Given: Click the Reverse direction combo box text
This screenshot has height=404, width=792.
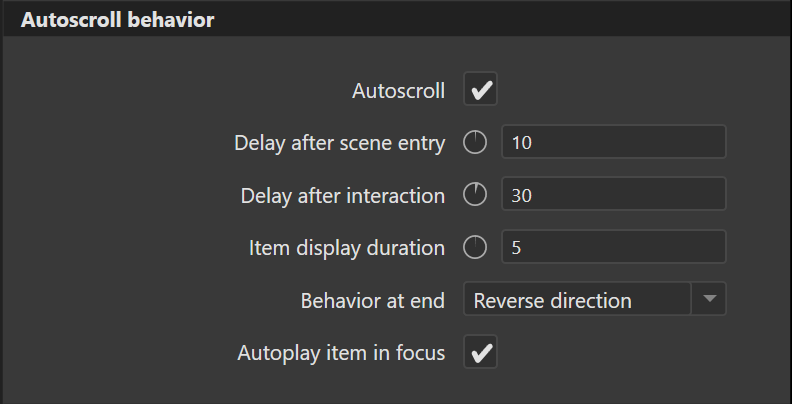Looking at the screenshot, I should 553,300.
